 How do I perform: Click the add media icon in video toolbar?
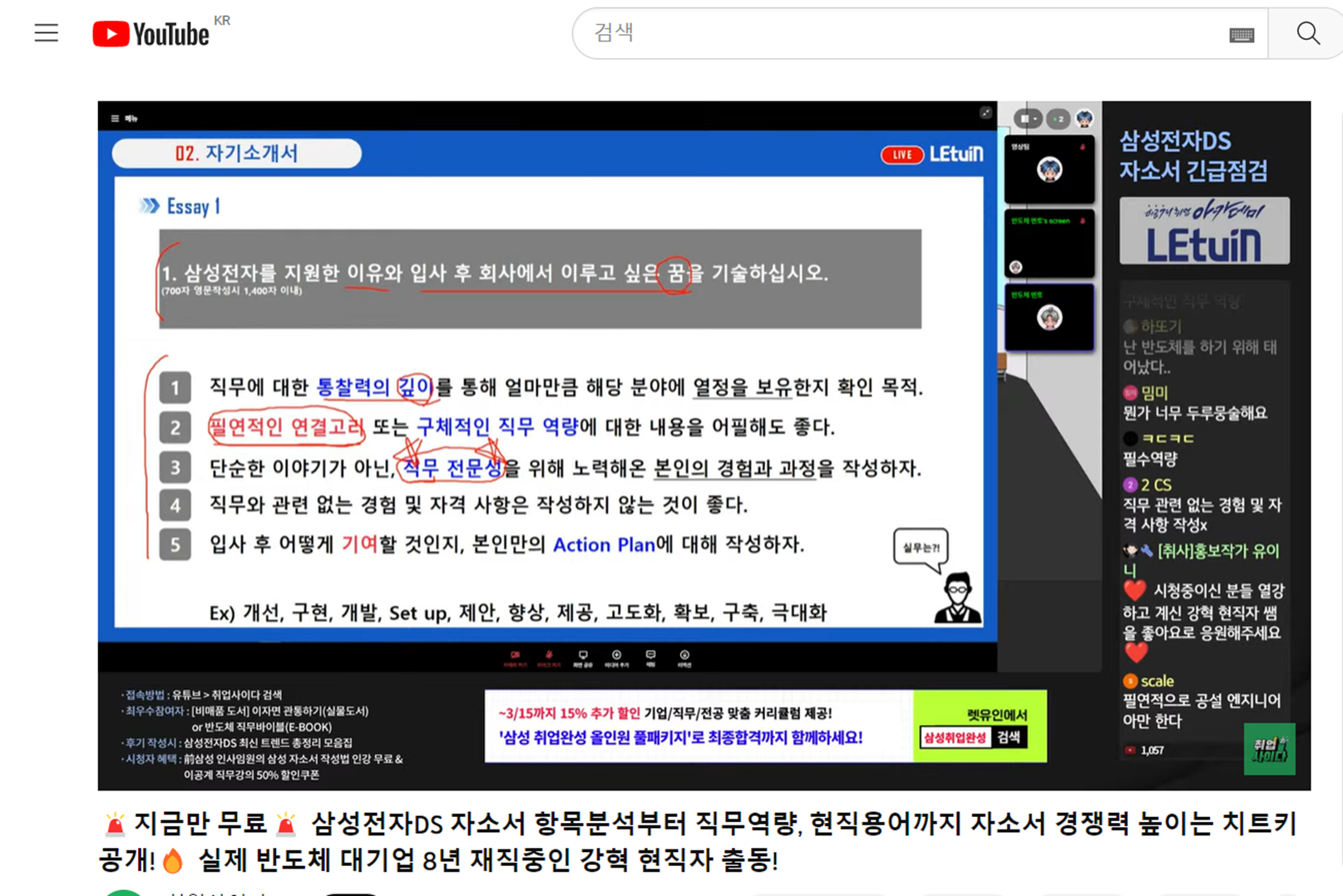click(616, 657)
